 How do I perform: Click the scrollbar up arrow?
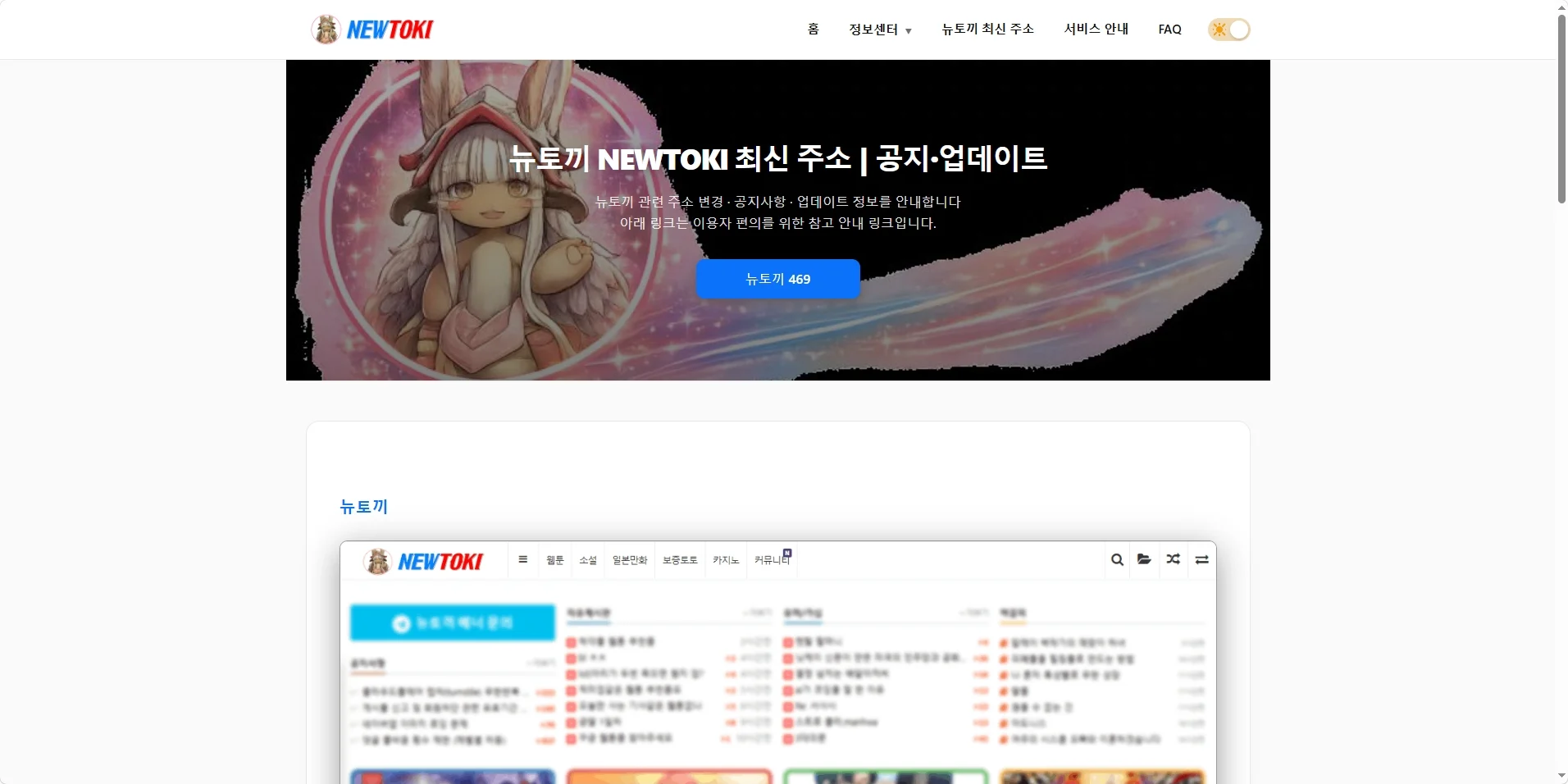[1561, 7]
